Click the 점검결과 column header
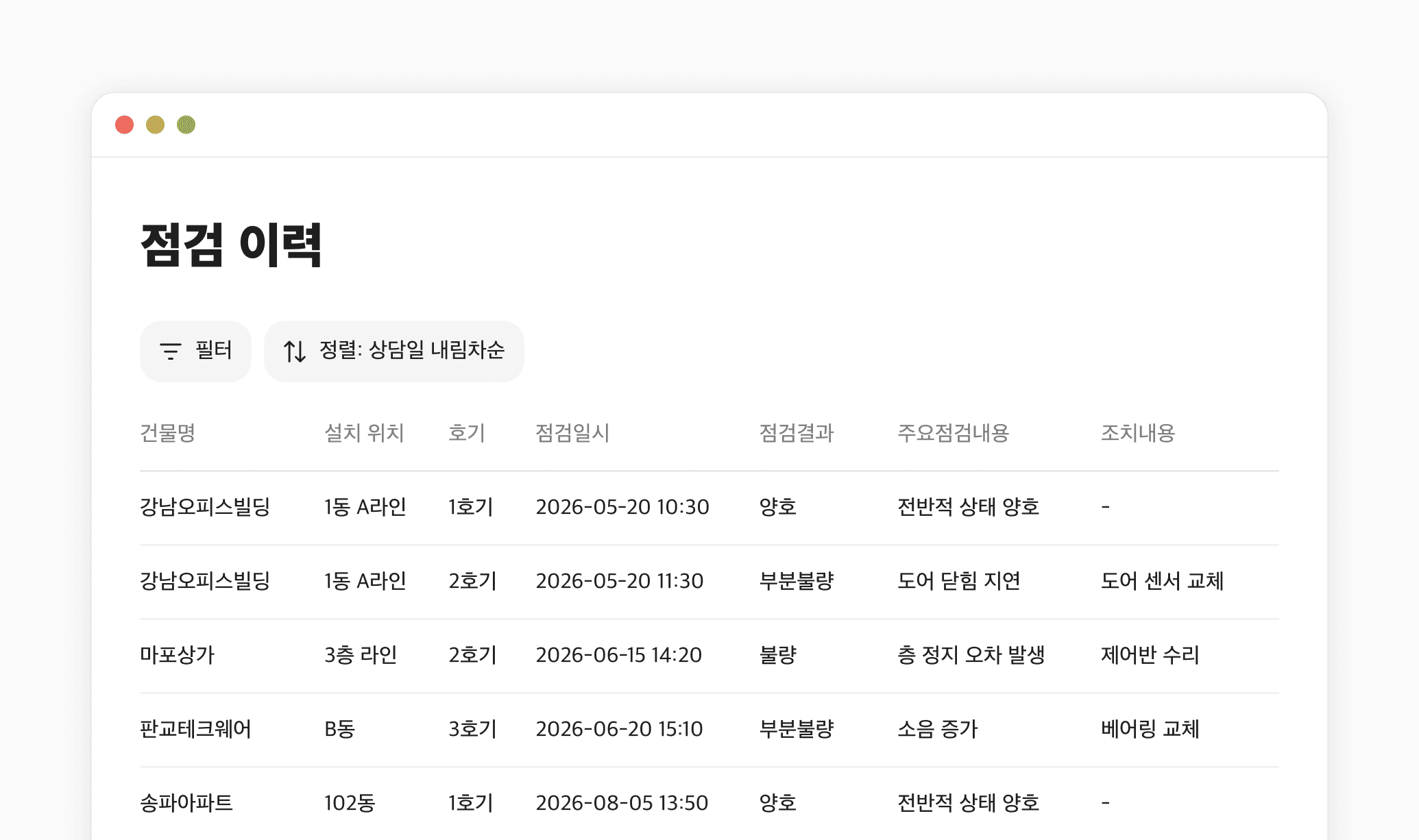This screenshot has height=840, width=1419. 796,433
